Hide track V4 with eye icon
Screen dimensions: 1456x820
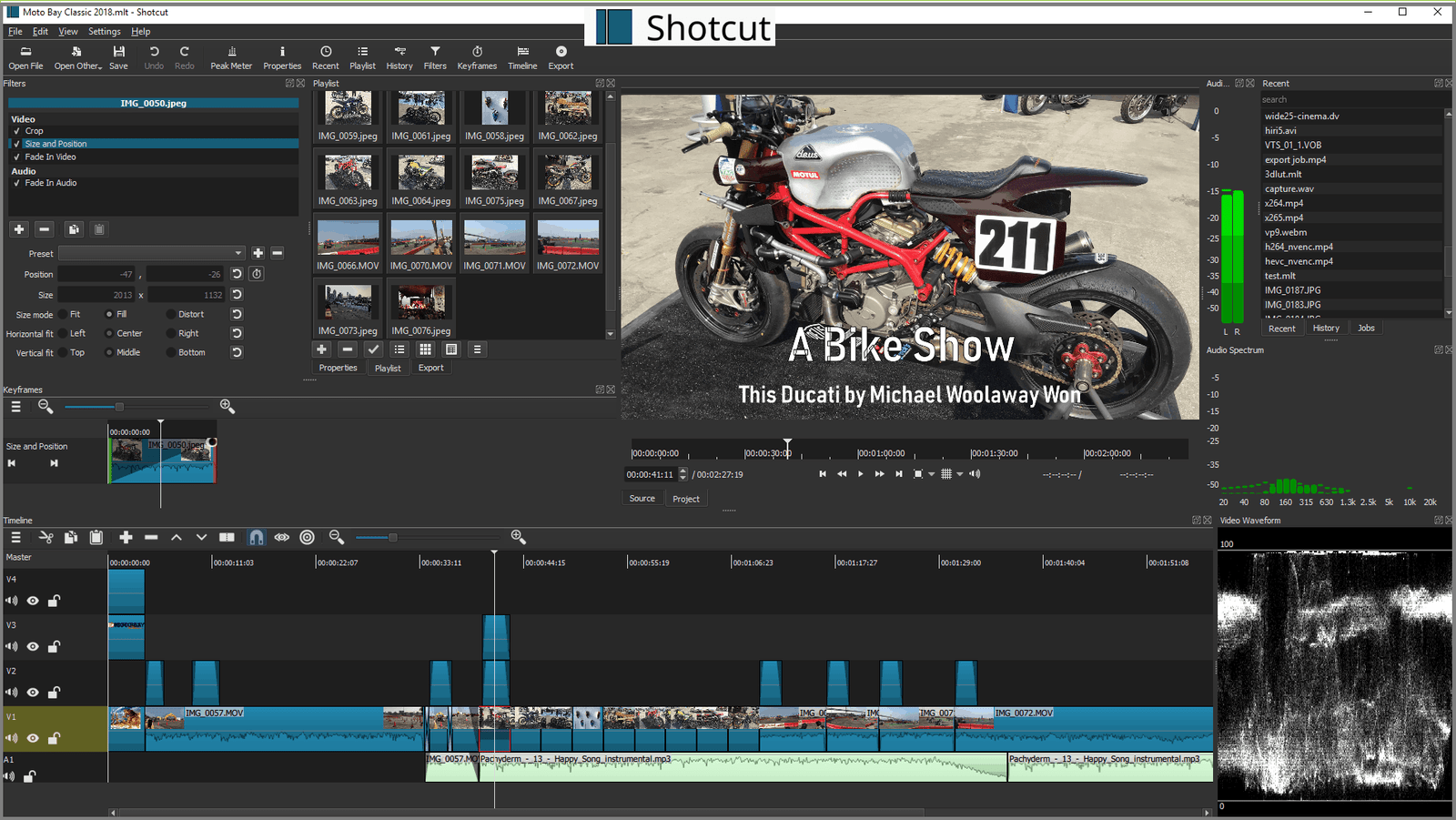33,601
